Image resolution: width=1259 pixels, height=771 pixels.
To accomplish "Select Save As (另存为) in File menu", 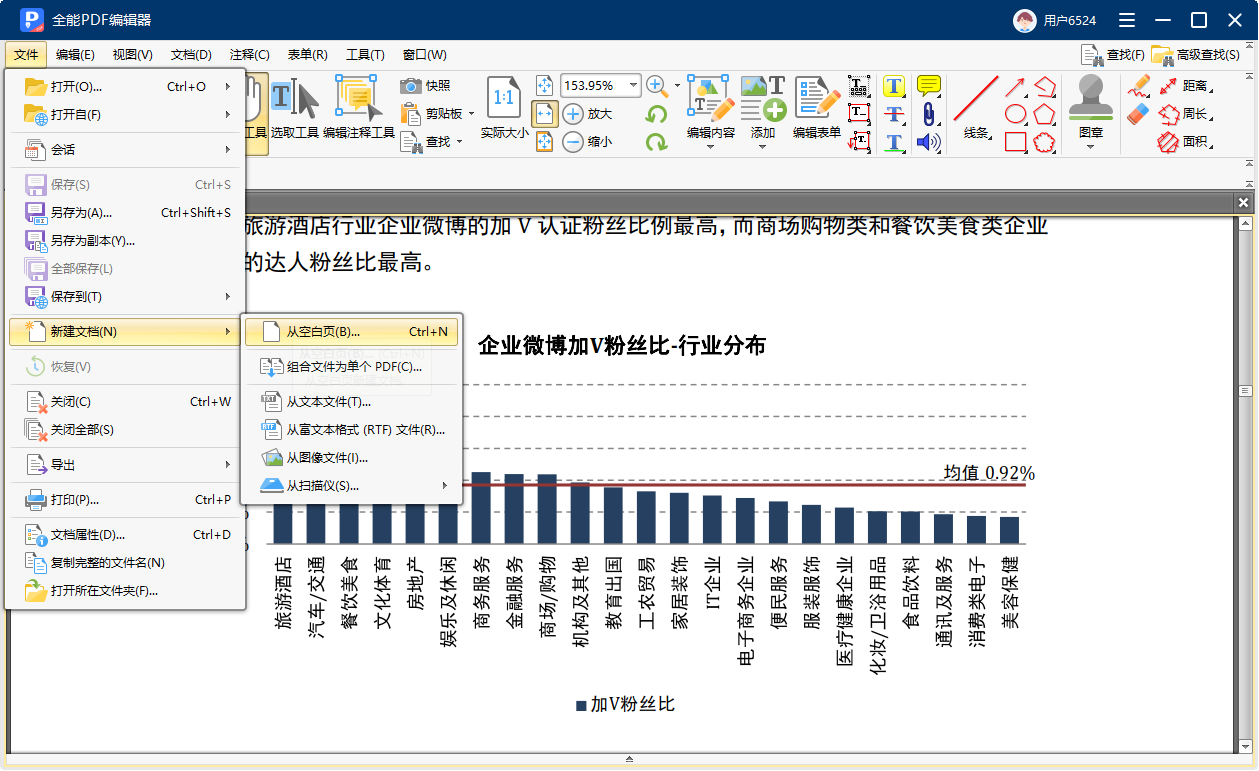I will coord(81,213).
